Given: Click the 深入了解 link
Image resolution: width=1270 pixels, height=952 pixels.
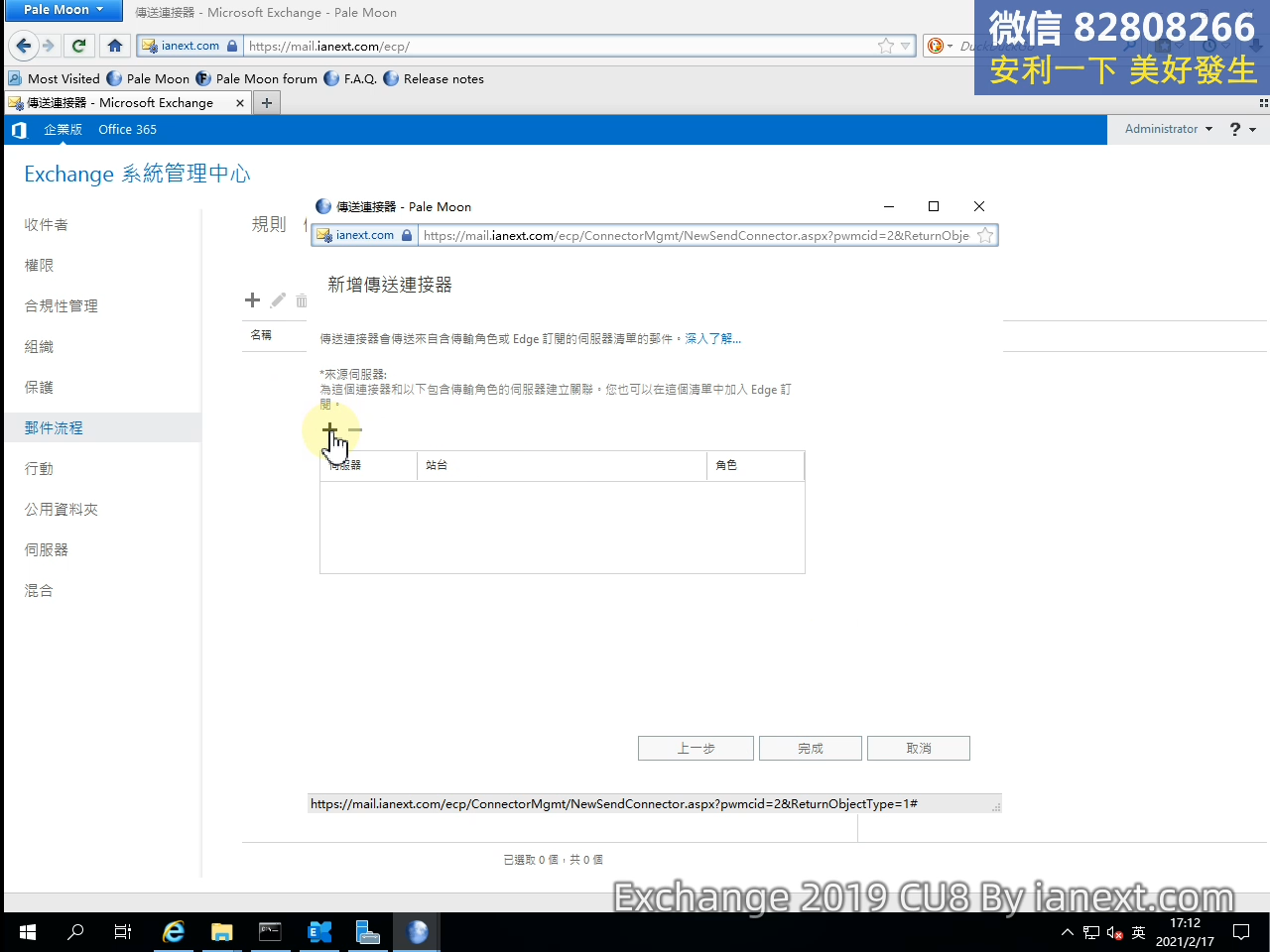Looking at the screenshot, I should (712, 339).
